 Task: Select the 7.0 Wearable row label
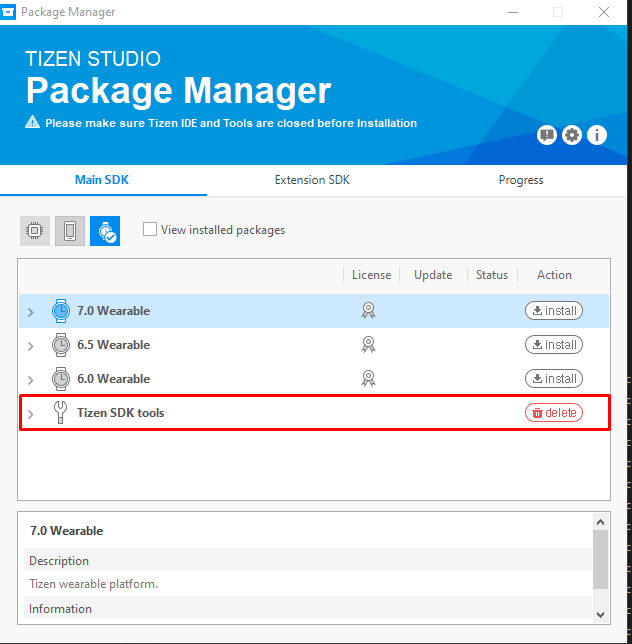click(113, 311)
